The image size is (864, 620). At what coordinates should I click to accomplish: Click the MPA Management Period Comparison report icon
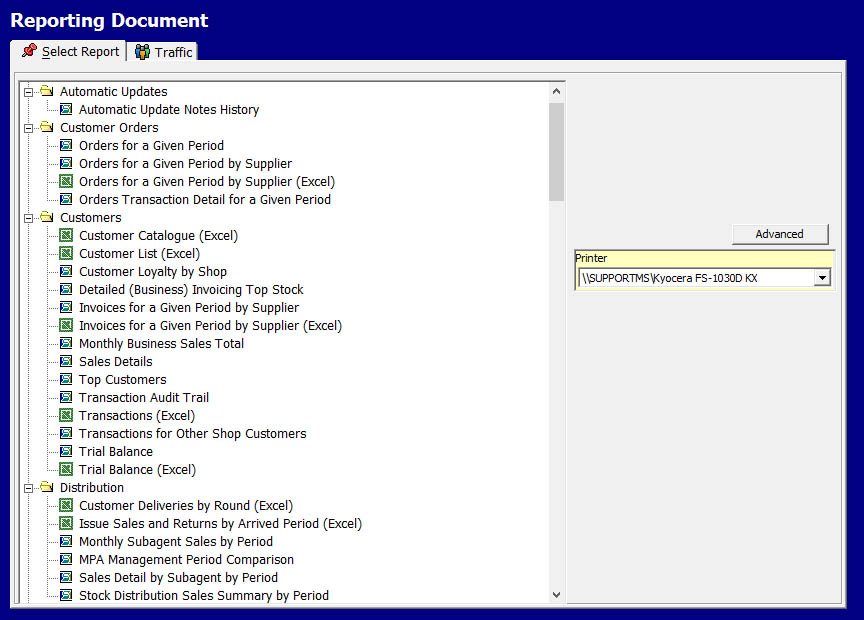click(x=66, y=559)
